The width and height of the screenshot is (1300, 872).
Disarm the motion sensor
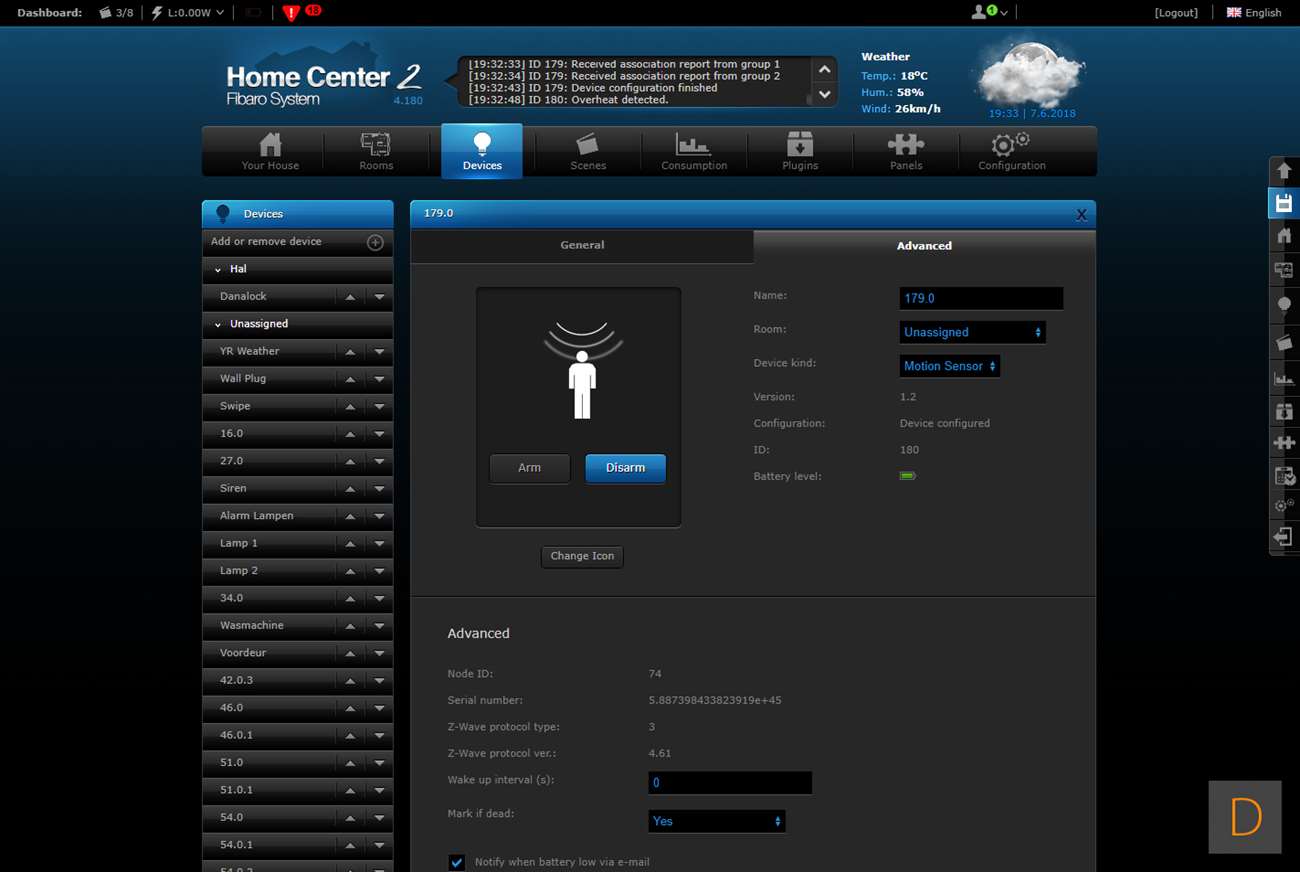click(625, 468)
